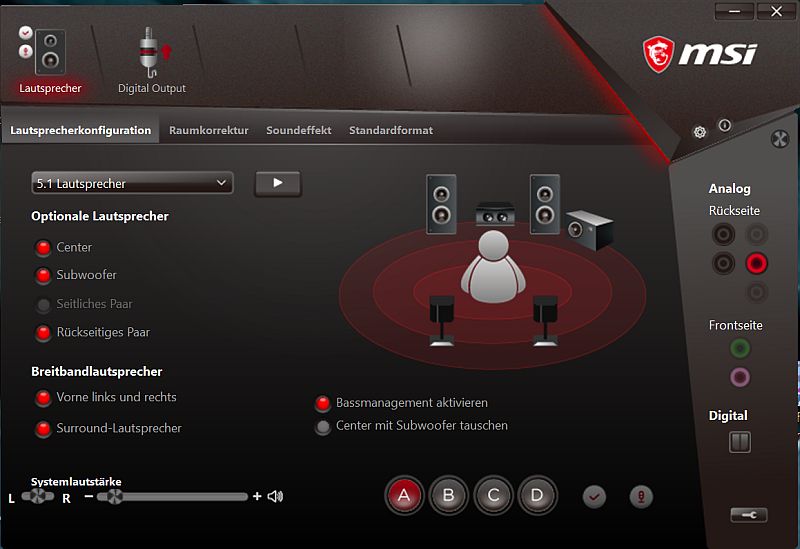Open the information icon
This screenshot has width=800, height=549.
click(724, 125)
